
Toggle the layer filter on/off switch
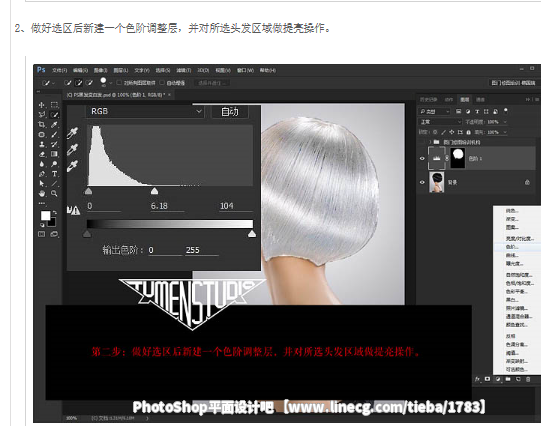[x=506, y=111]
